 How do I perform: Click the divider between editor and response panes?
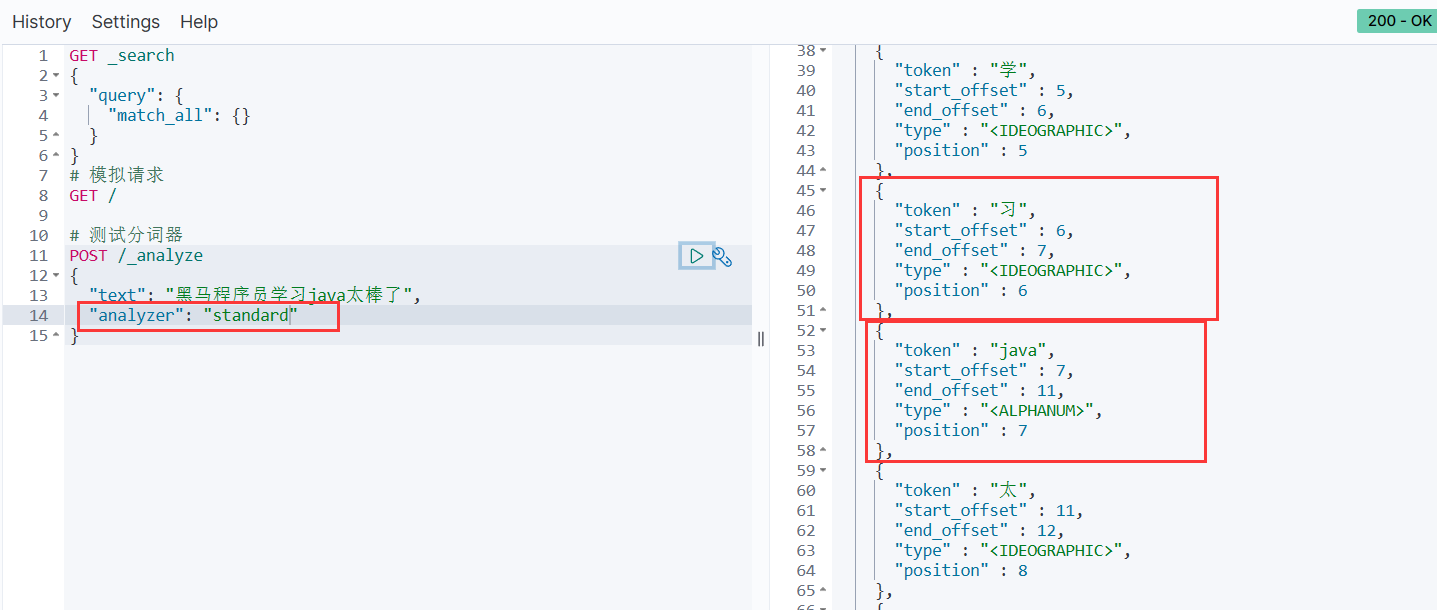tap(761, 338)
